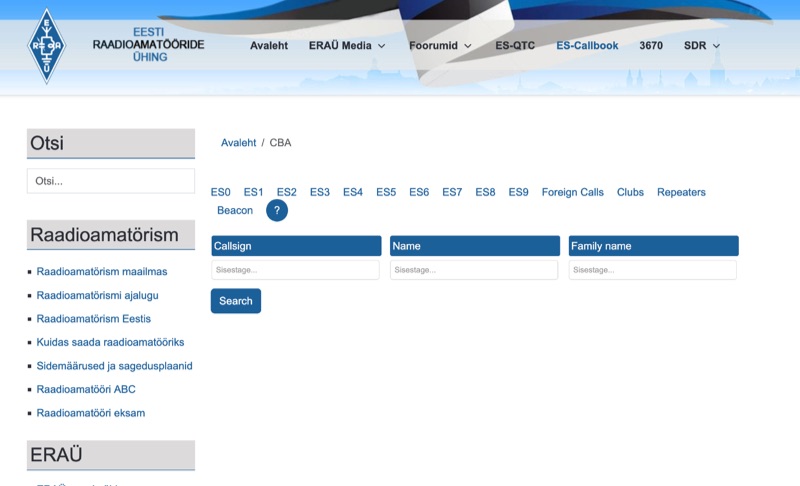Open the Foorumid dropdown menu
800x486 pixels.
[440, 46]
